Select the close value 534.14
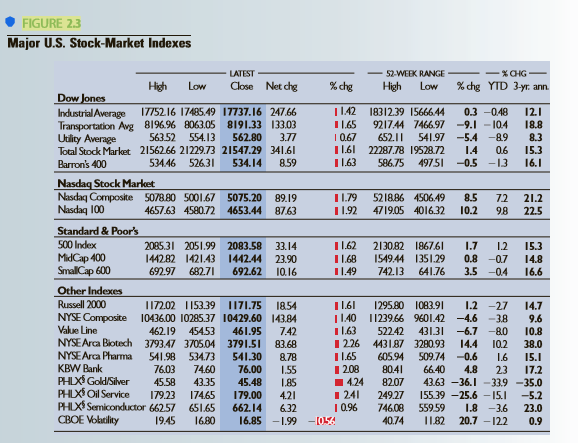 247,163
